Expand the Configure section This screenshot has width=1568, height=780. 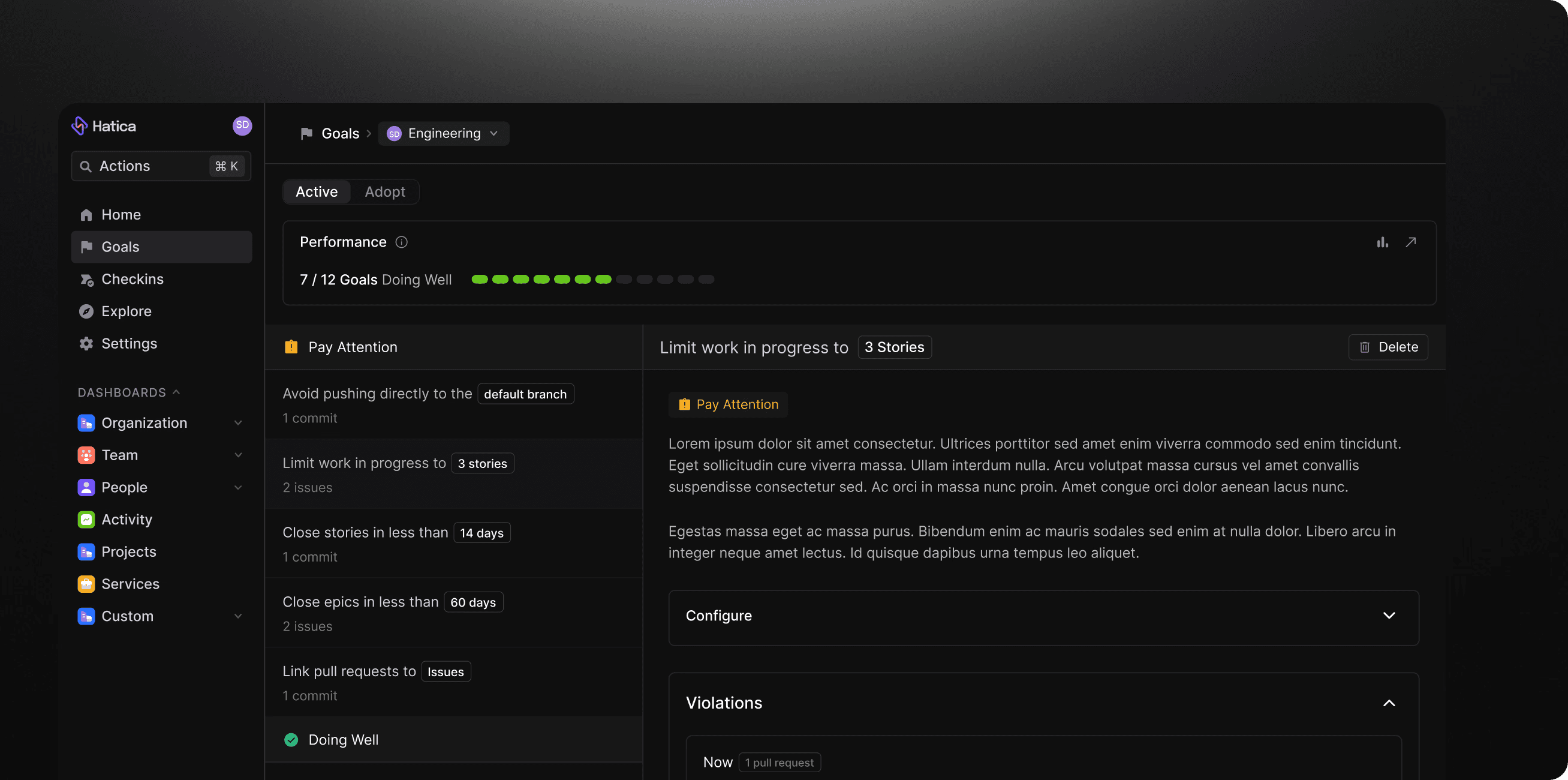tap(1389, 616)
